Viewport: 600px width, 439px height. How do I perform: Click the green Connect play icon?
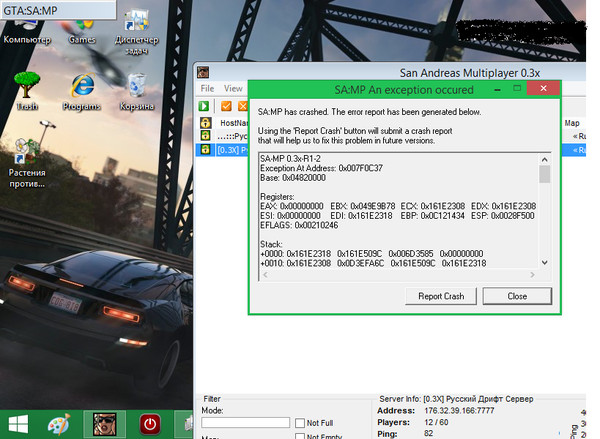coord(203,106)
